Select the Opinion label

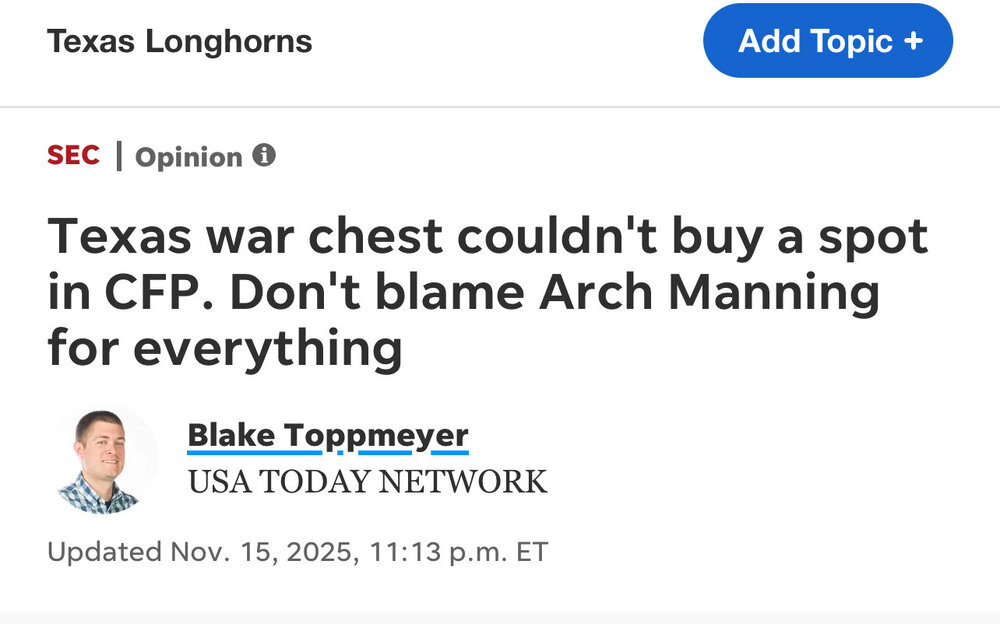click(189, 157)
